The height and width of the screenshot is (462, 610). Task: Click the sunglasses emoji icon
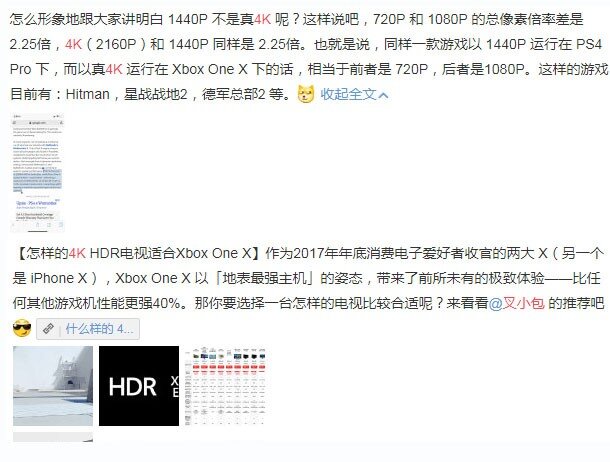[22, 329]
